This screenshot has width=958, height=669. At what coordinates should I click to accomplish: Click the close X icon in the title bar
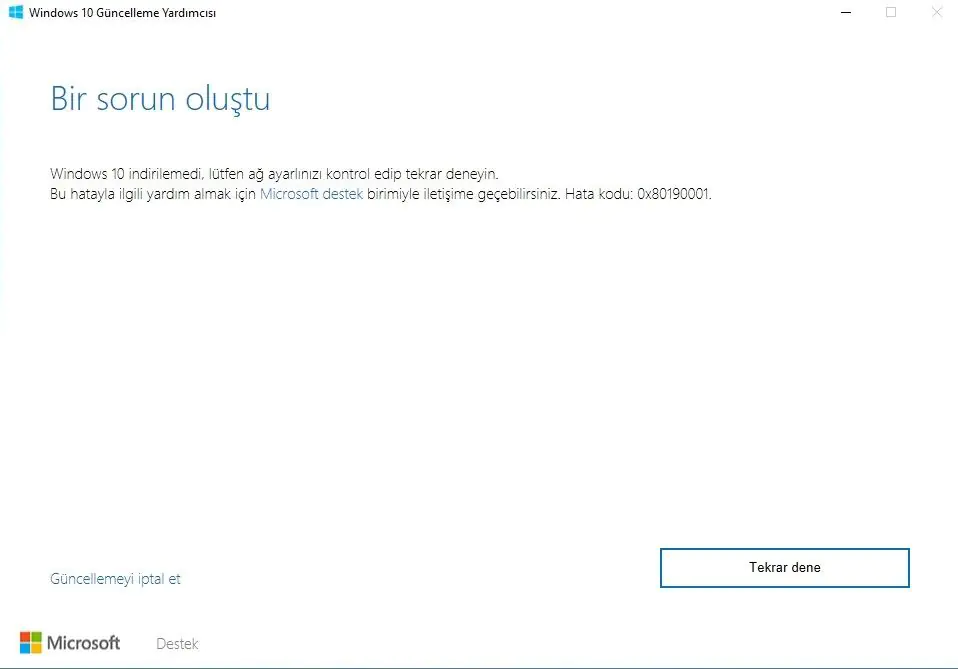(x=936, y=12)
